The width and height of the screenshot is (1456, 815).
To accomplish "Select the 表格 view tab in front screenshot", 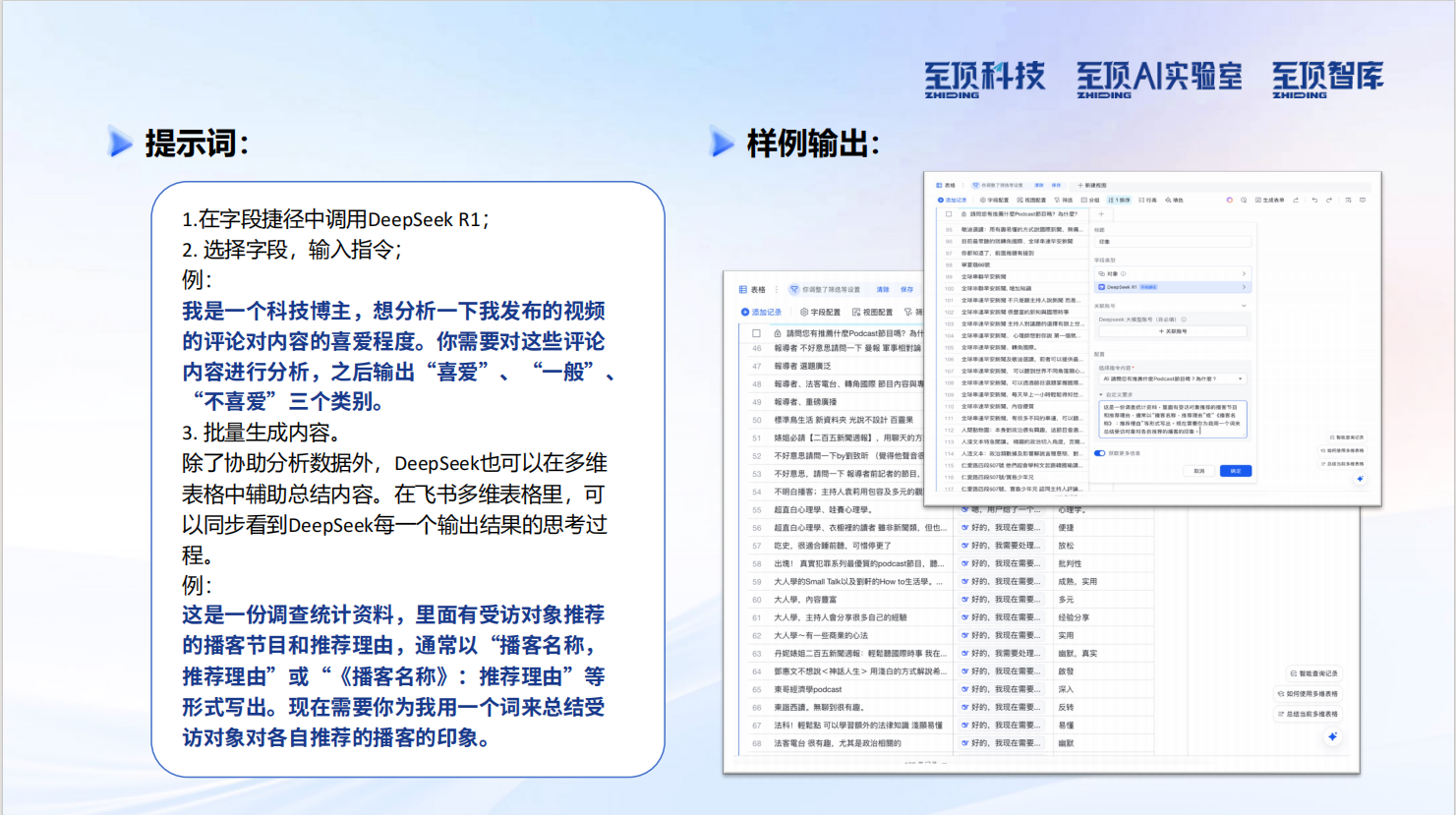I will pos(946,185).
